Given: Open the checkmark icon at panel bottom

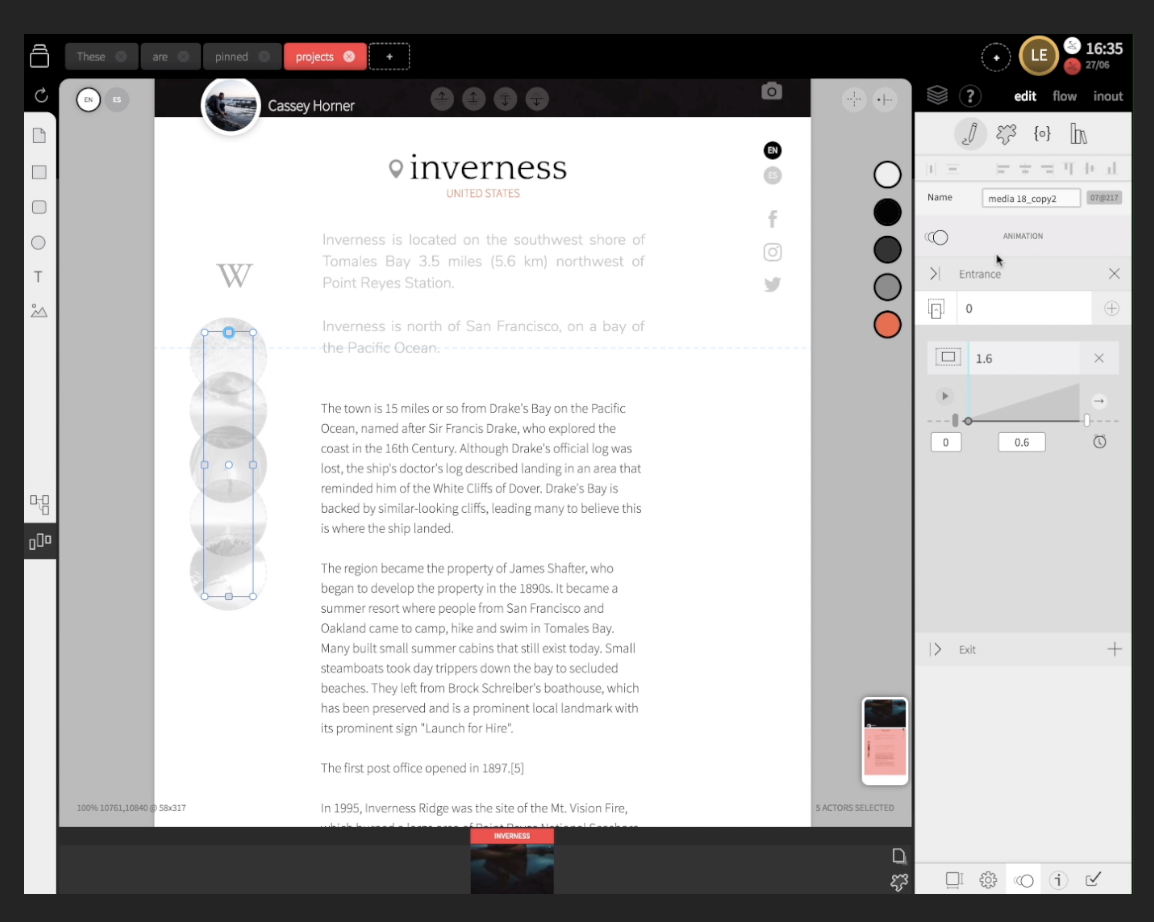Looking at the screenshot, I should 1093,879.
